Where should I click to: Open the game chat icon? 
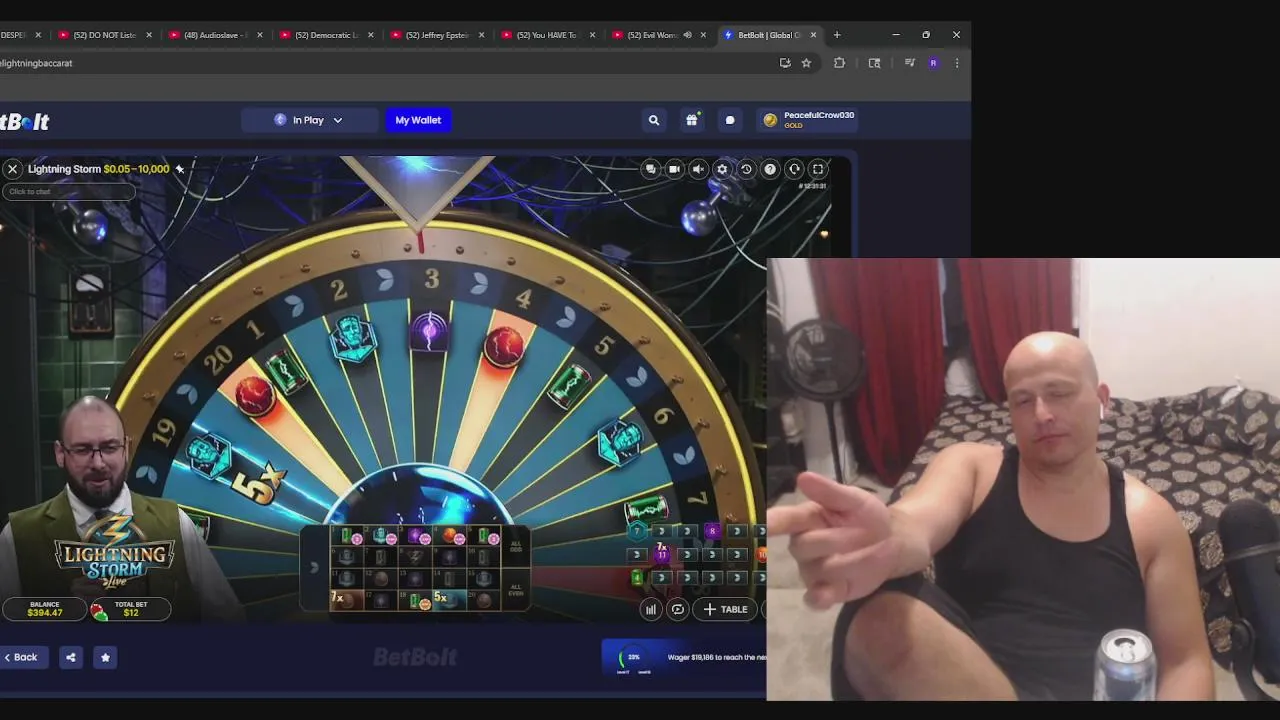point(651,169)
